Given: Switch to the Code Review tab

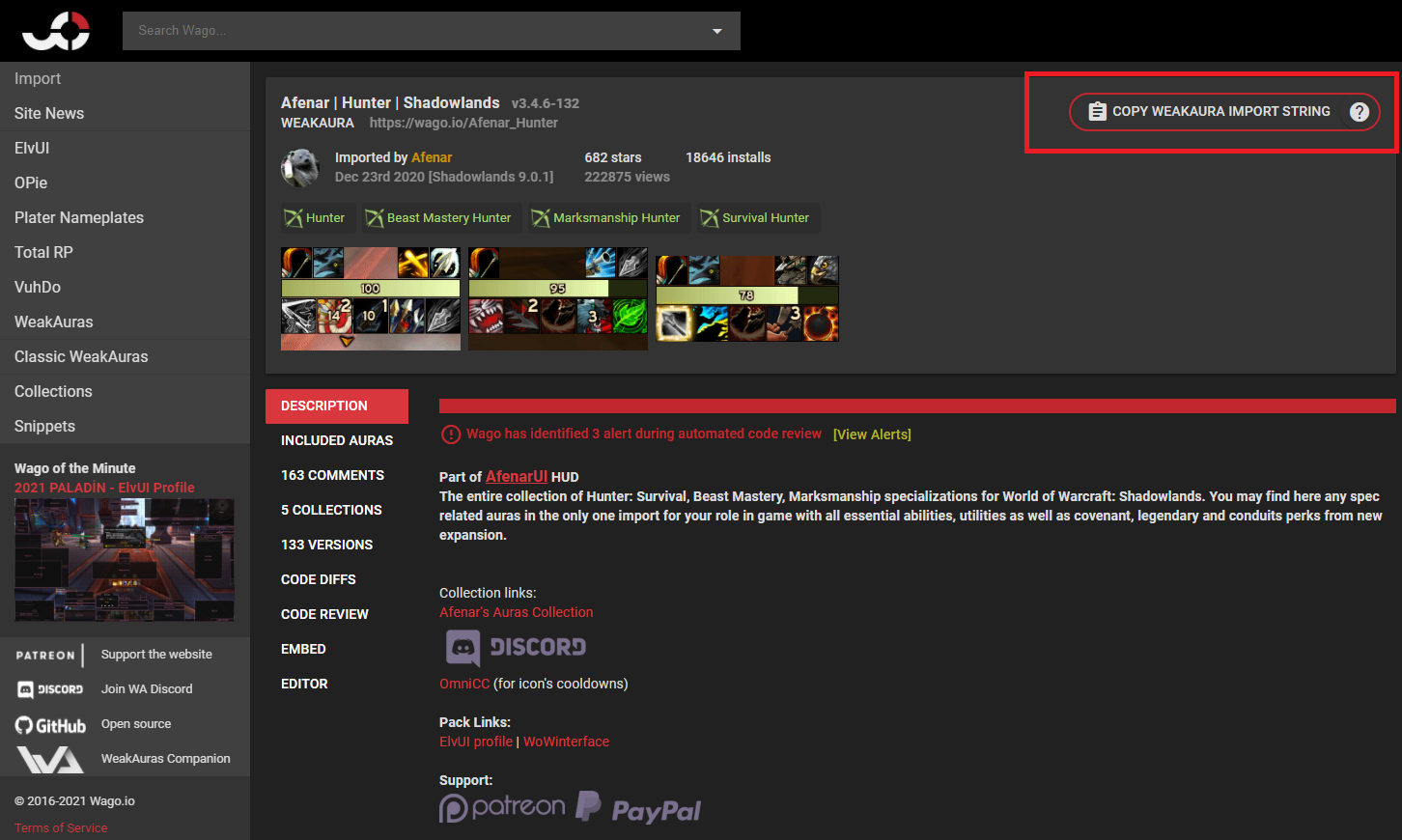Looking at the screenshot, I should (337, 615).
